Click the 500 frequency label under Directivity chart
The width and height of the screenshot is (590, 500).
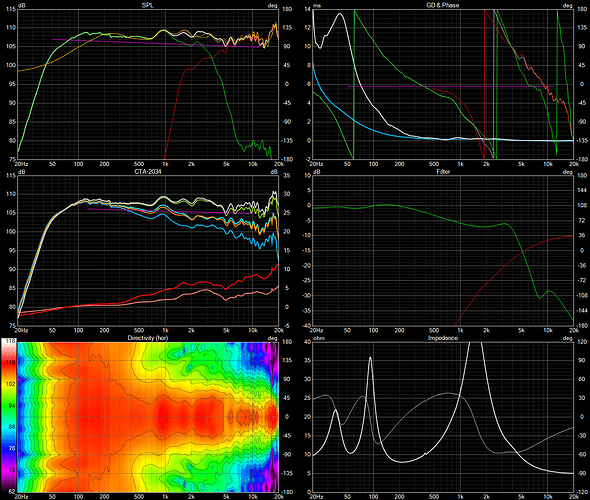tap(139, 497)
